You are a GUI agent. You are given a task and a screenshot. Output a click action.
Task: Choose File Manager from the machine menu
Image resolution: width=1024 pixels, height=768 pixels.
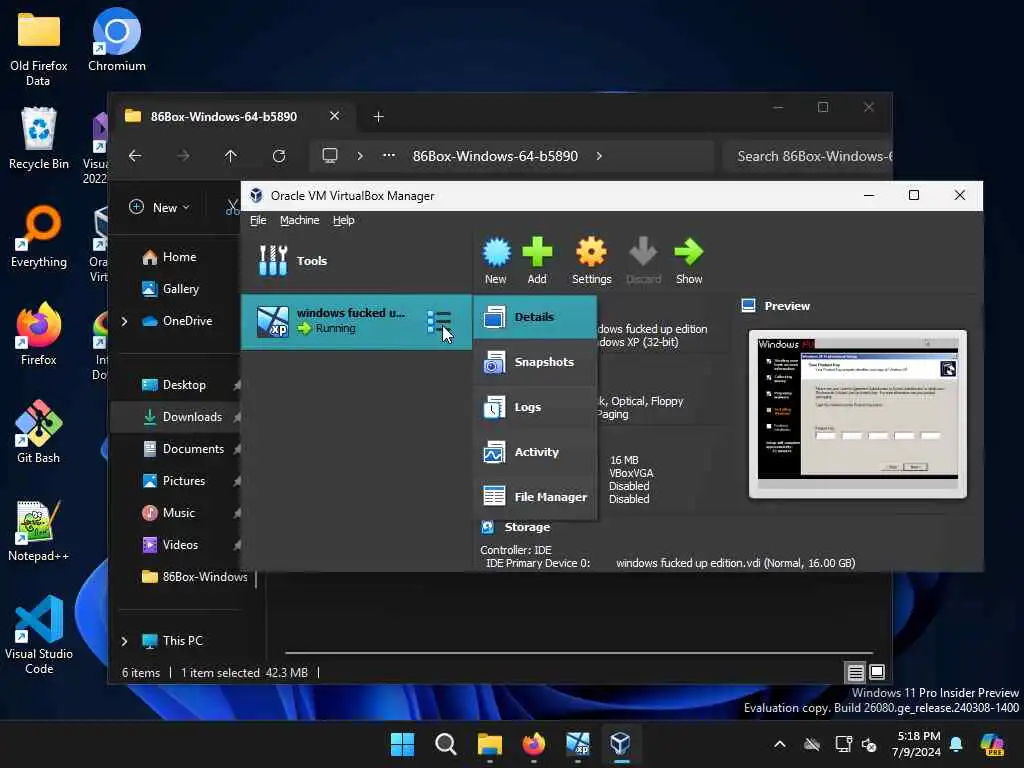tap(535, 497)
